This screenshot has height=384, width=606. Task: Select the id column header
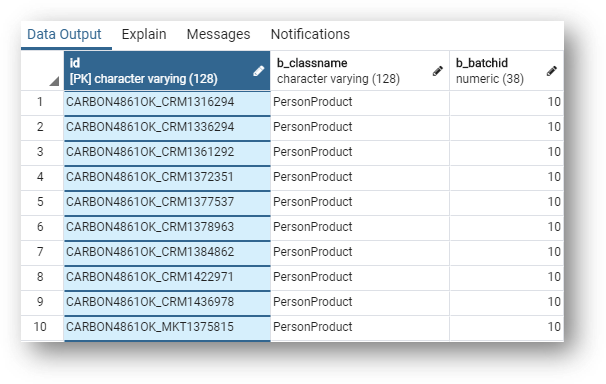[x=167, y=71]
